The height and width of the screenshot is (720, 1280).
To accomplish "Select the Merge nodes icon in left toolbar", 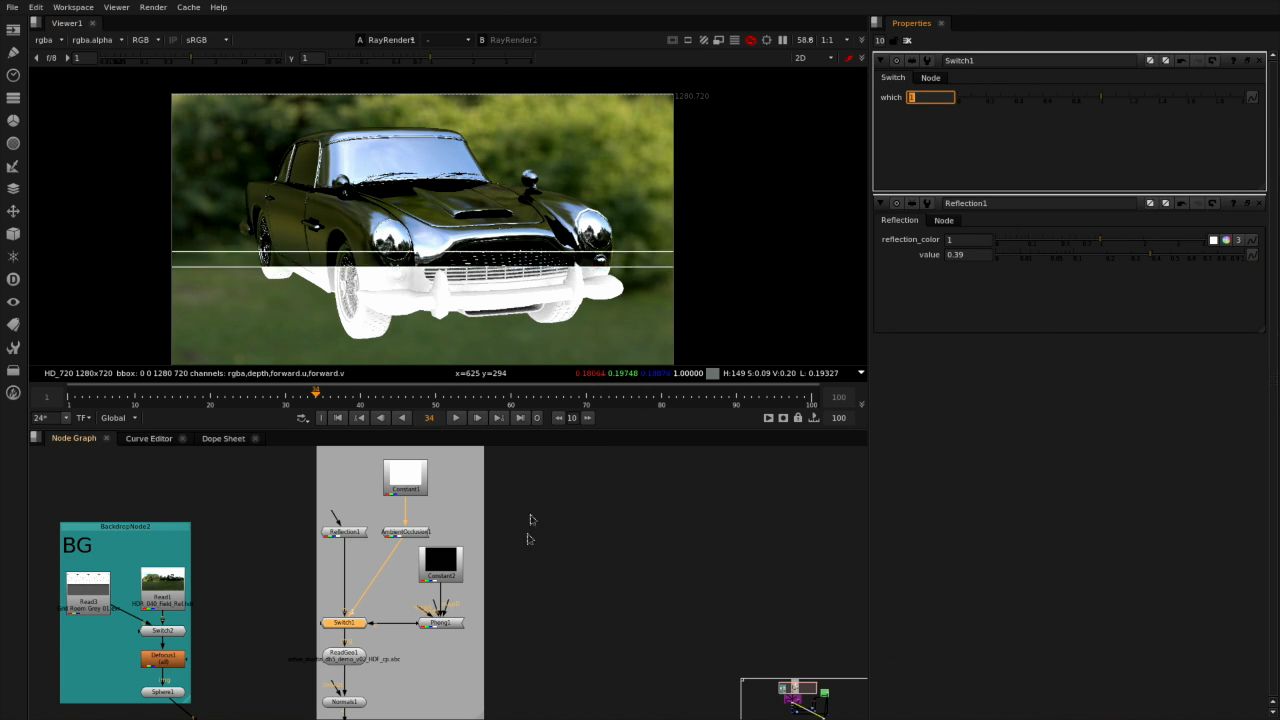I will (x=13, y=190).
